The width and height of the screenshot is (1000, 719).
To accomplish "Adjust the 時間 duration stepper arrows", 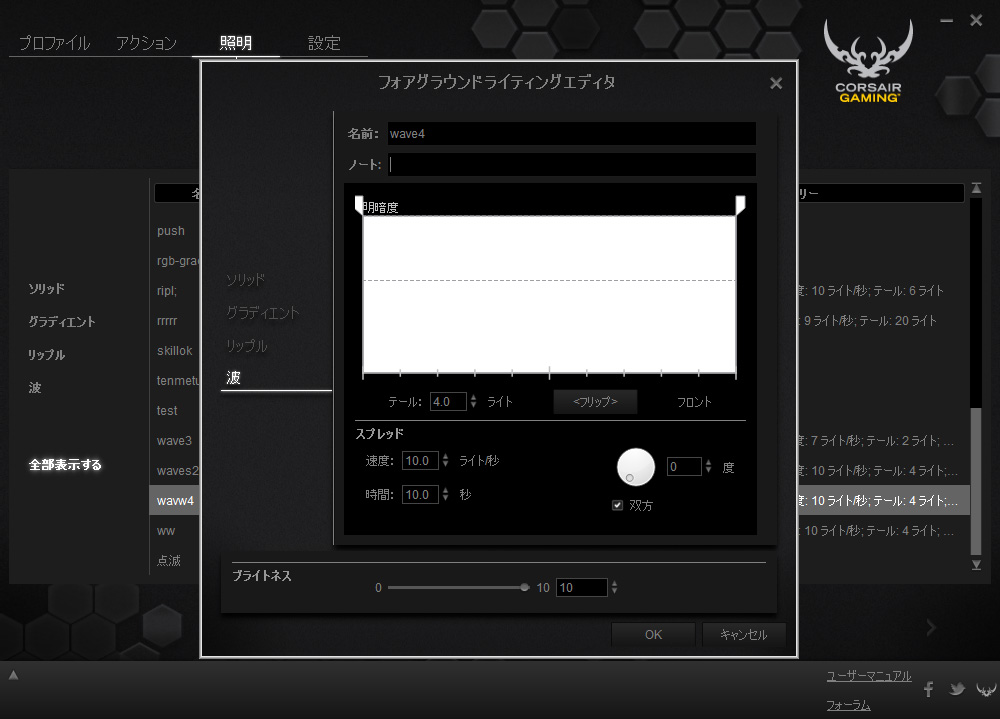I will [x=446, y=495].
